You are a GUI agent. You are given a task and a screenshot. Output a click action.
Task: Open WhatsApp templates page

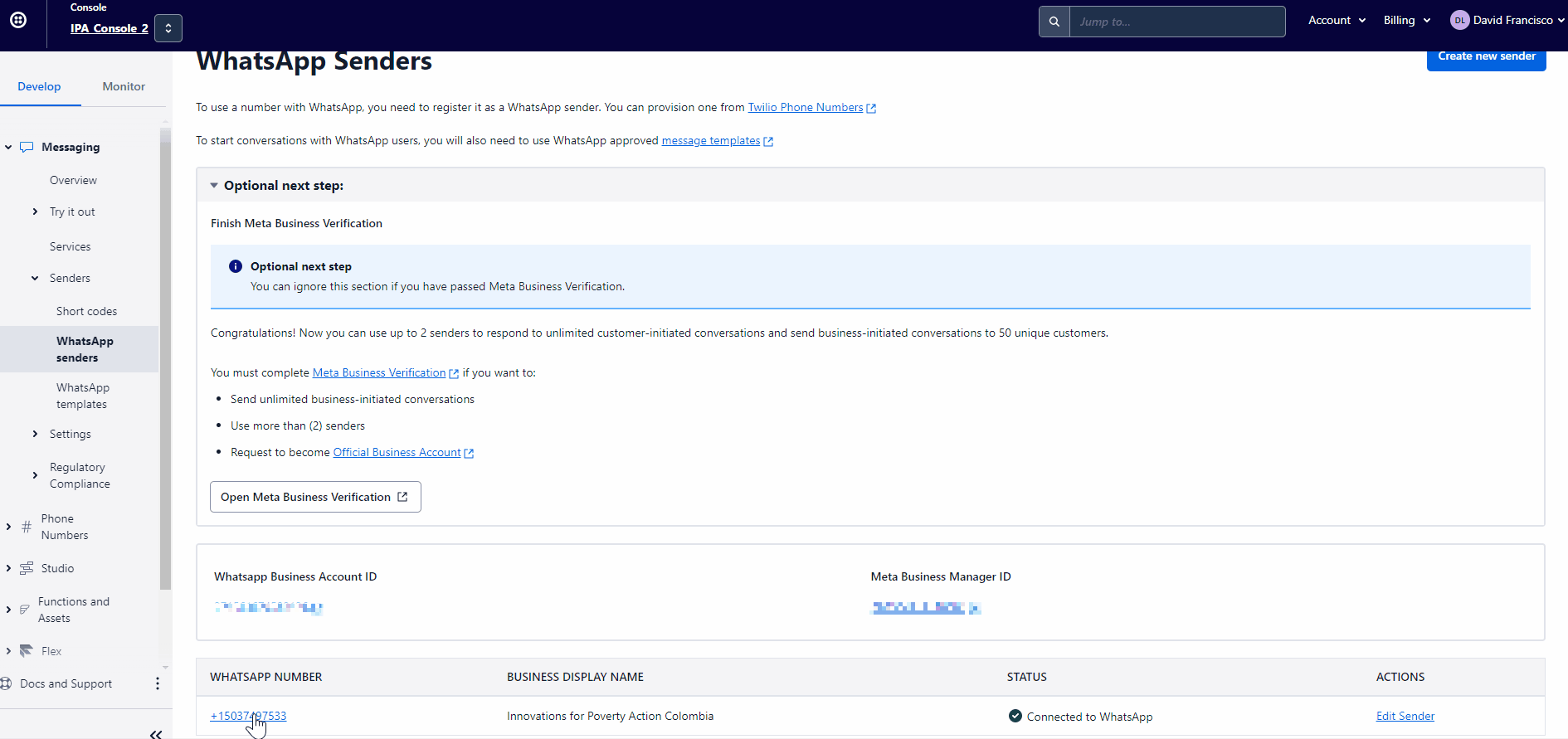(x=82, y=396)
